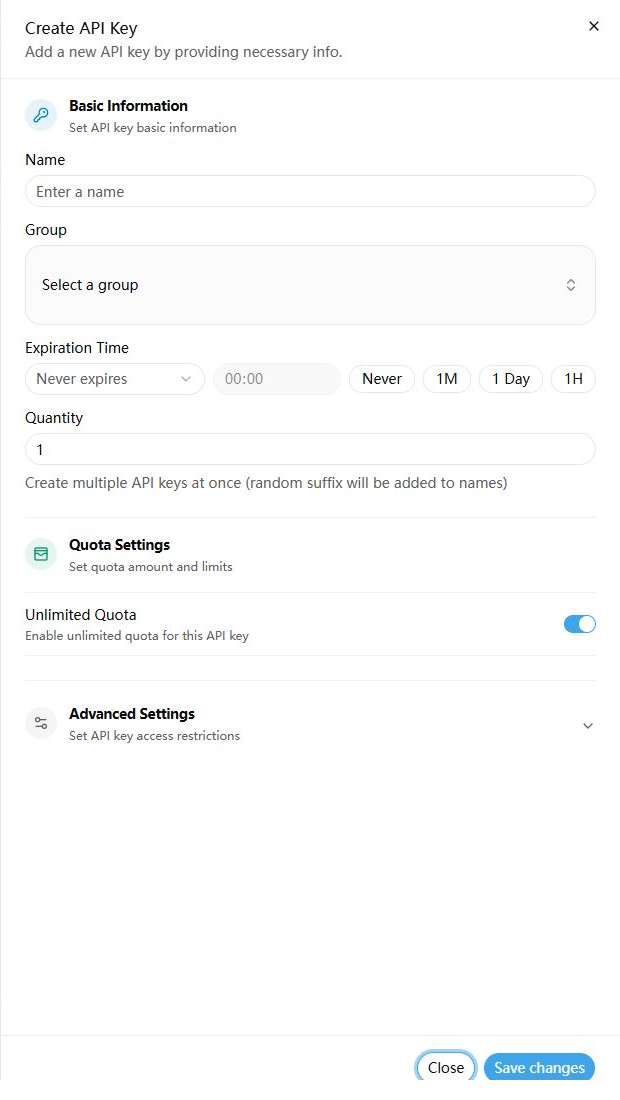
Task: Open the Never expires dropdown
Action: [115, 379]
